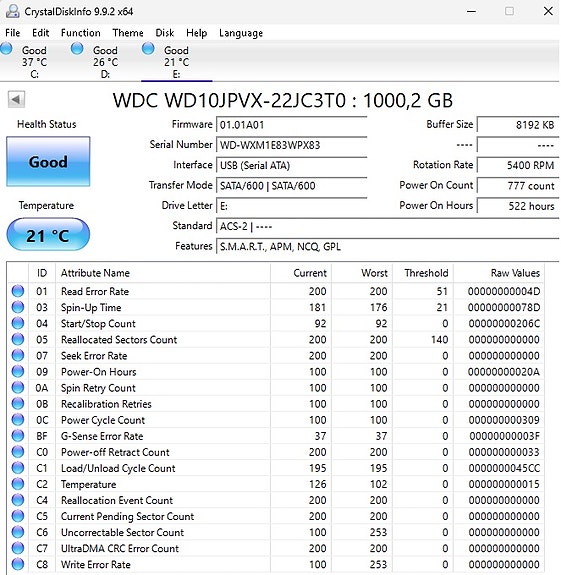Open the File menu
561x575 pixels.
(12, 33)
